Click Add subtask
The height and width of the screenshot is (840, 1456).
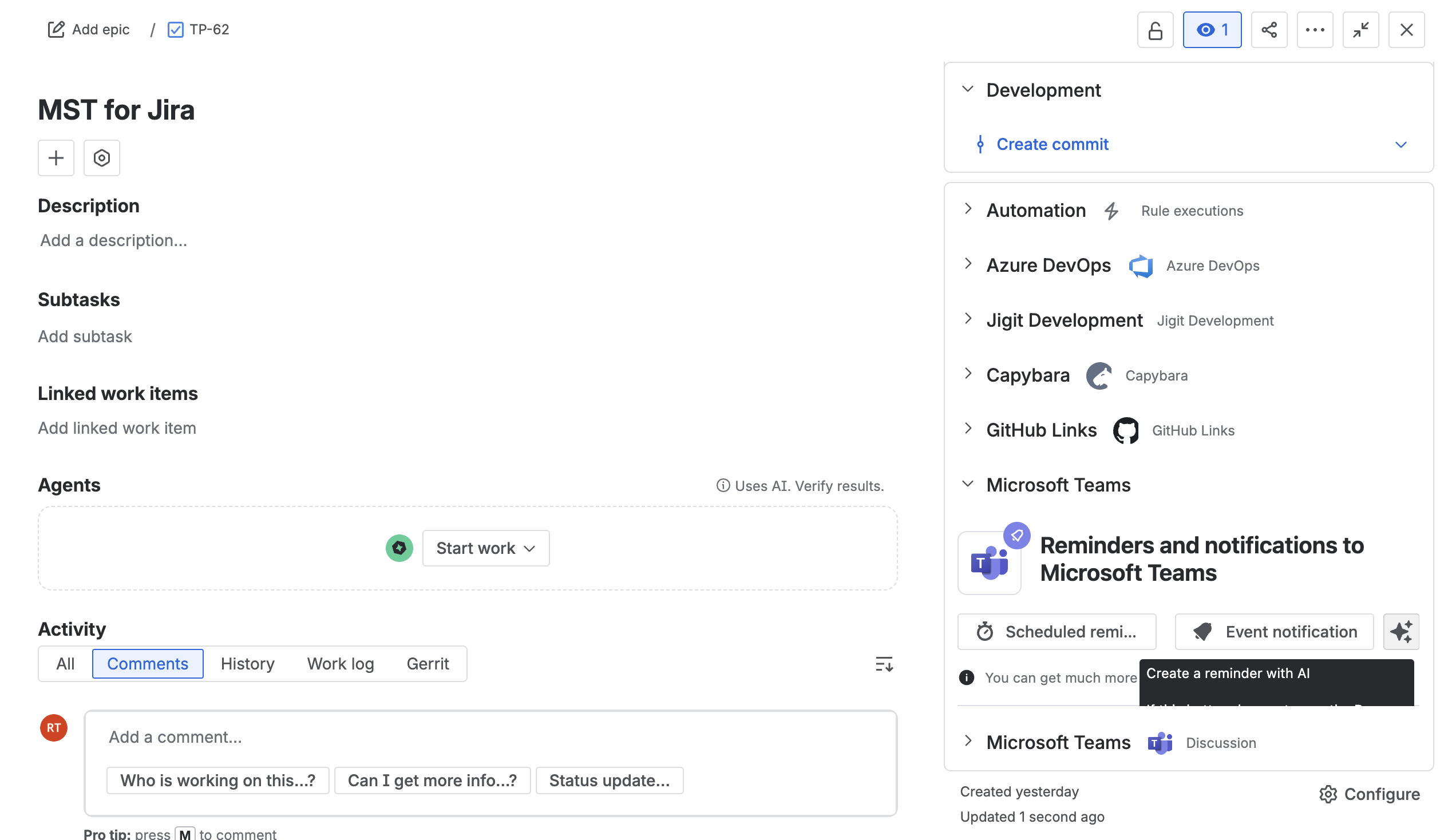point(85,336)
